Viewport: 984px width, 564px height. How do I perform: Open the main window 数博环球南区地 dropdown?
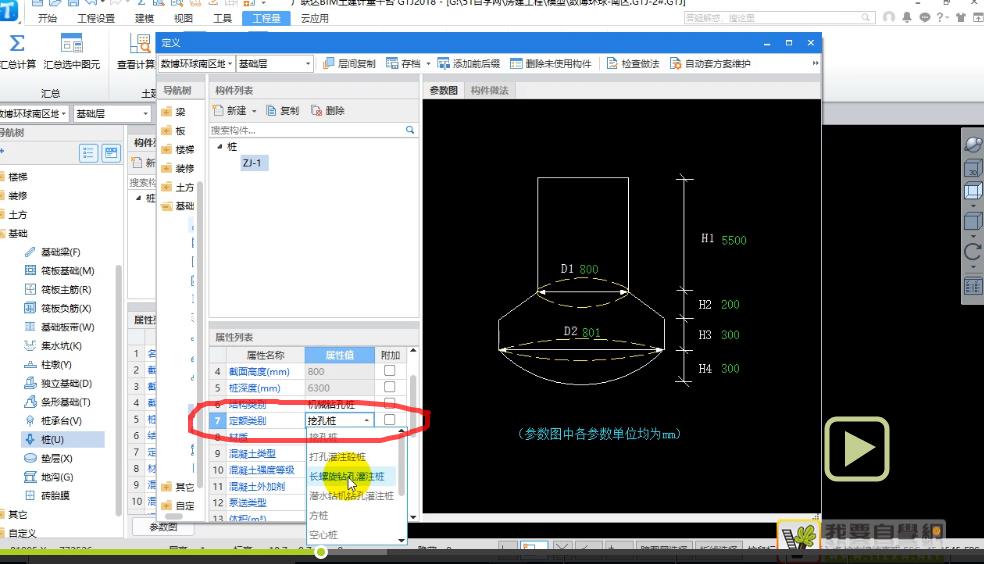(x=33, y=114)
